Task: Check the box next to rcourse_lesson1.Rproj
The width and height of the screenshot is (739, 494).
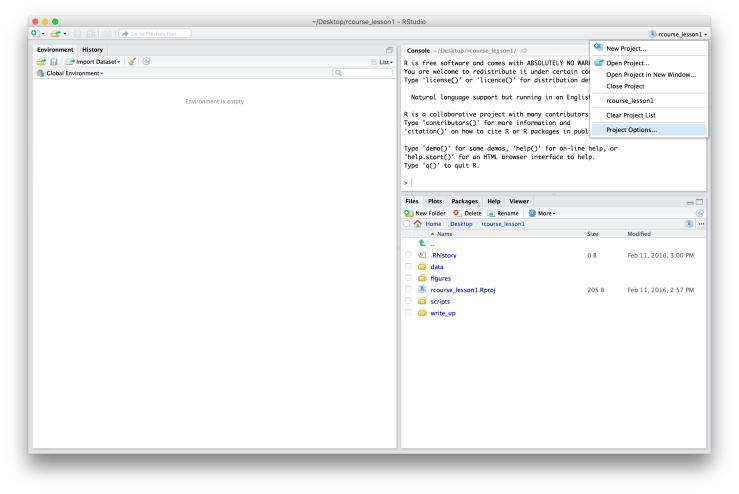Action: [x=408, y=289]
